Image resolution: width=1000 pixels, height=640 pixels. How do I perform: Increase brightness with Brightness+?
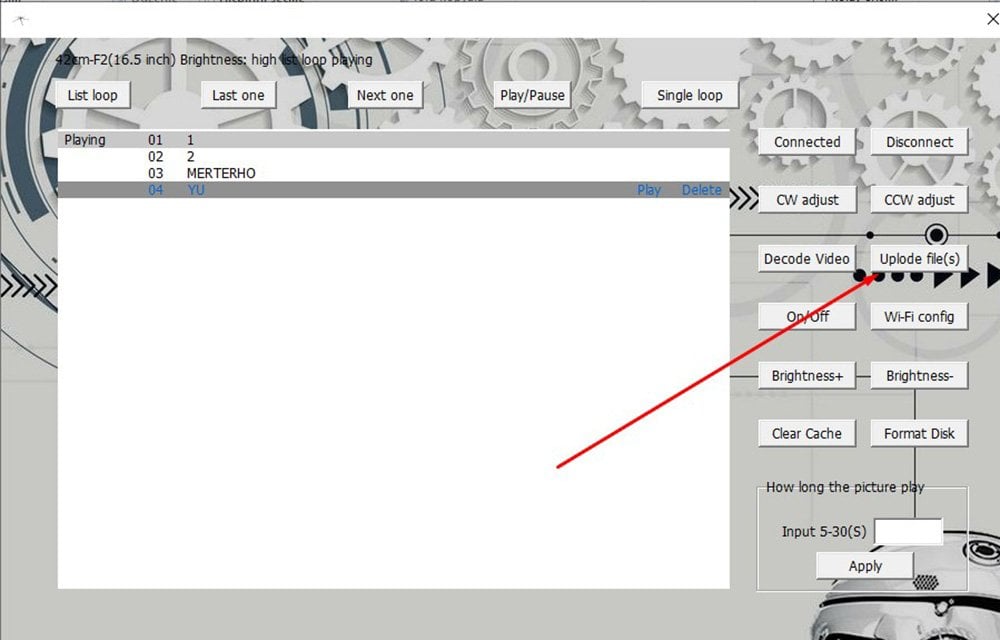click(x=807, y=376)
